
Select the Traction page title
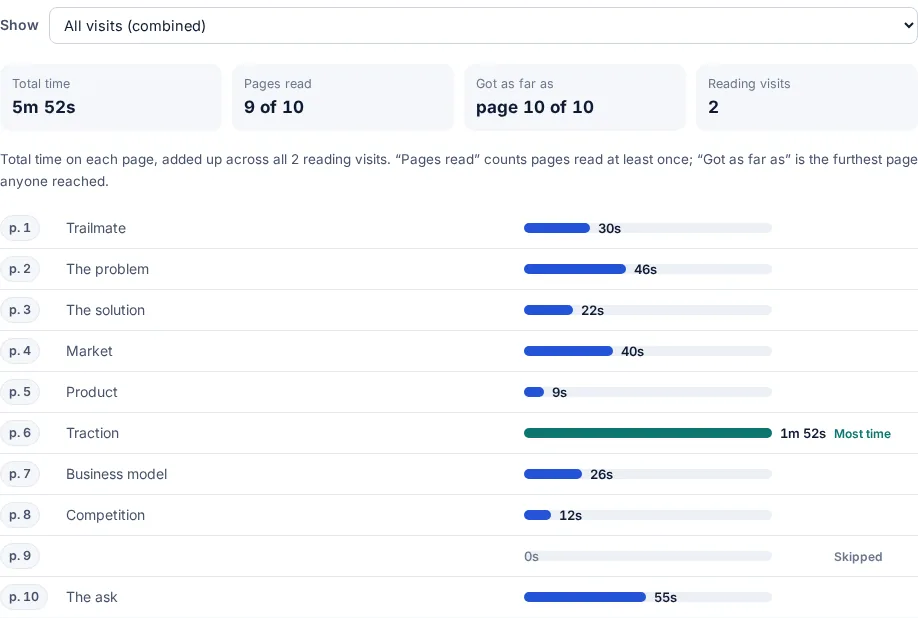pos(93,433)
